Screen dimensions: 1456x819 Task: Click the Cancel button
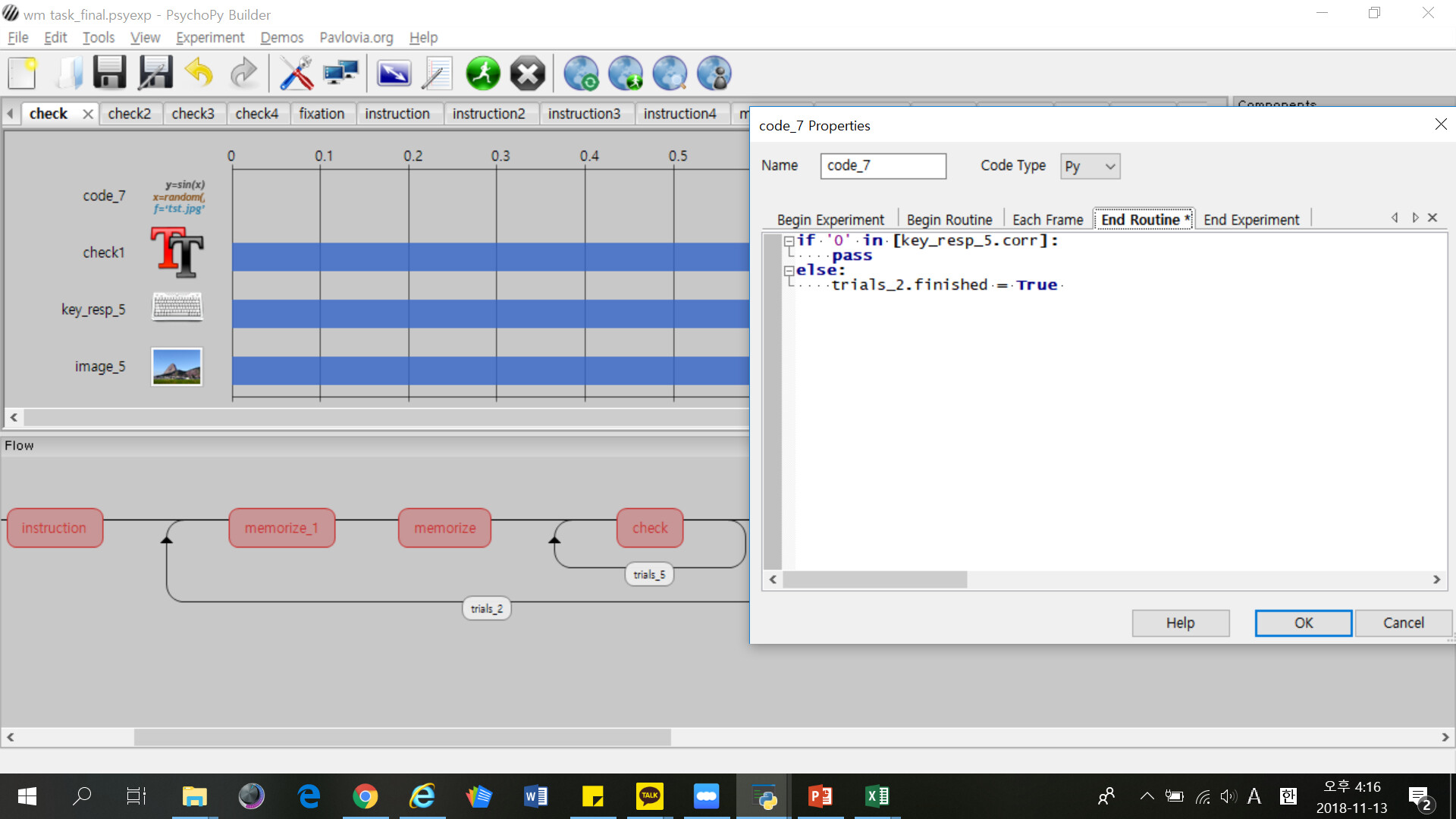(1403, 623)
